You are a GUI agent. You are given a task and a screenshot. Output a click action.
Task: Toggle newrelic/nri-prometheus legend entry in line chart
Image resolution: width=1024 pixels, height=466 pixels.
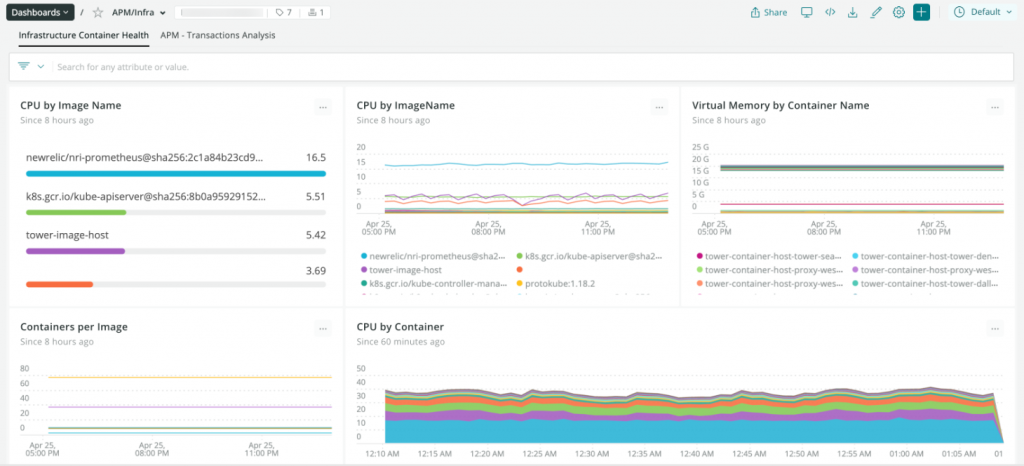coord(436,256)
